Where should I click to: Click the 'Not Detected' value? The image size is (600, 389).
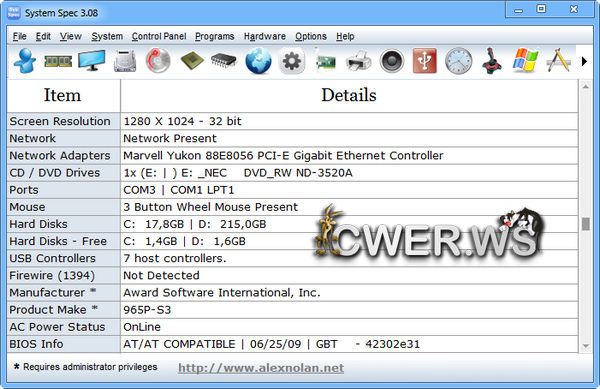(x=161, y=276)
